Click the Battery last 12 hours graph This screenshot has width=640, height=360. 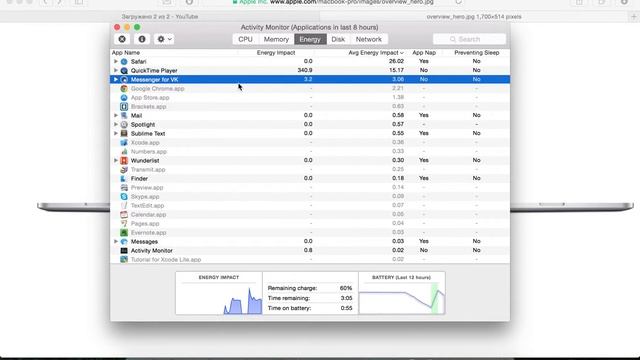coord(402,293)
